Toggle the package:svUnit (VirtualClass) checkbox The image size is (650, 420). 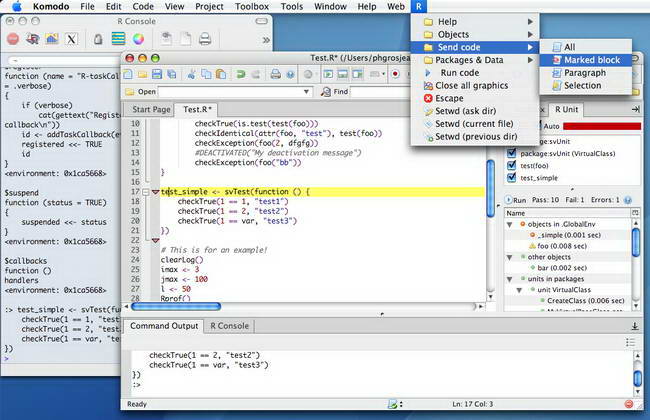click(x=512, y=152)
